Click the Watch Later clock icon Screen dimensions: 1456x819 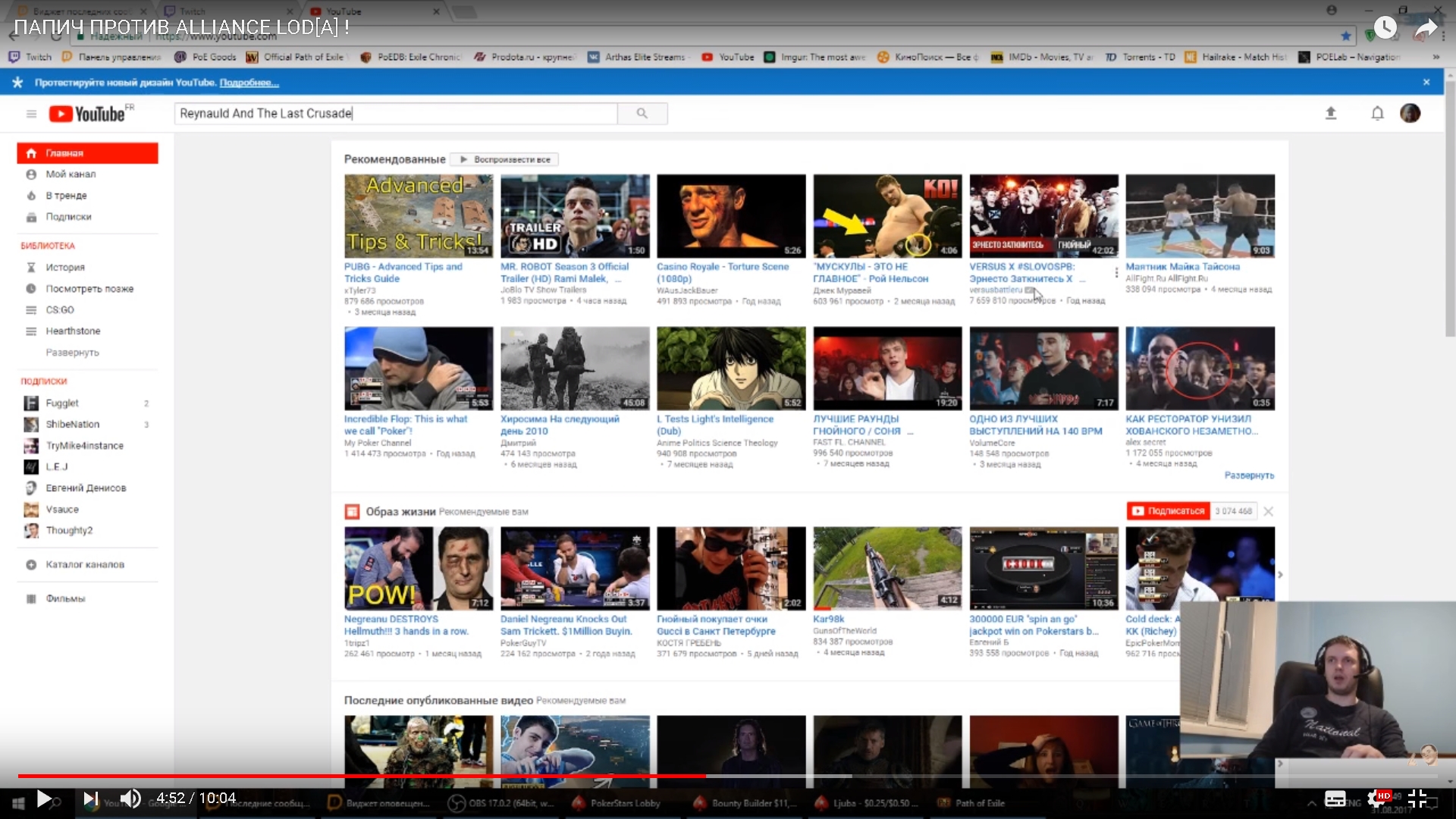[x=1385, y=28]
